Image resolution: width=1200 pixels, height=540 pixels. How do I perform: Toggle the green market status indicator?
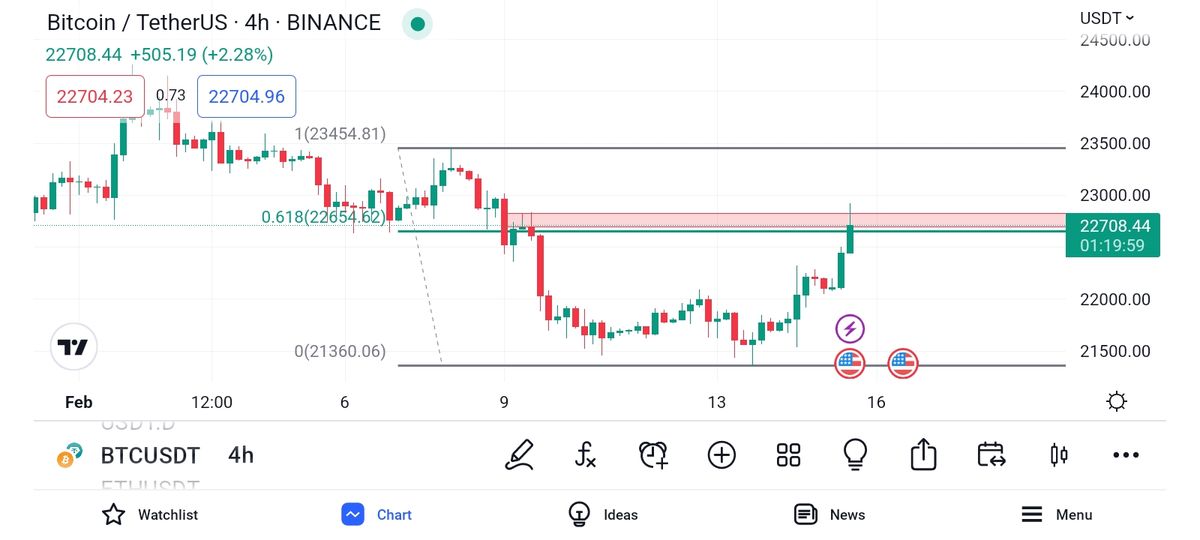tap(417, 24)
